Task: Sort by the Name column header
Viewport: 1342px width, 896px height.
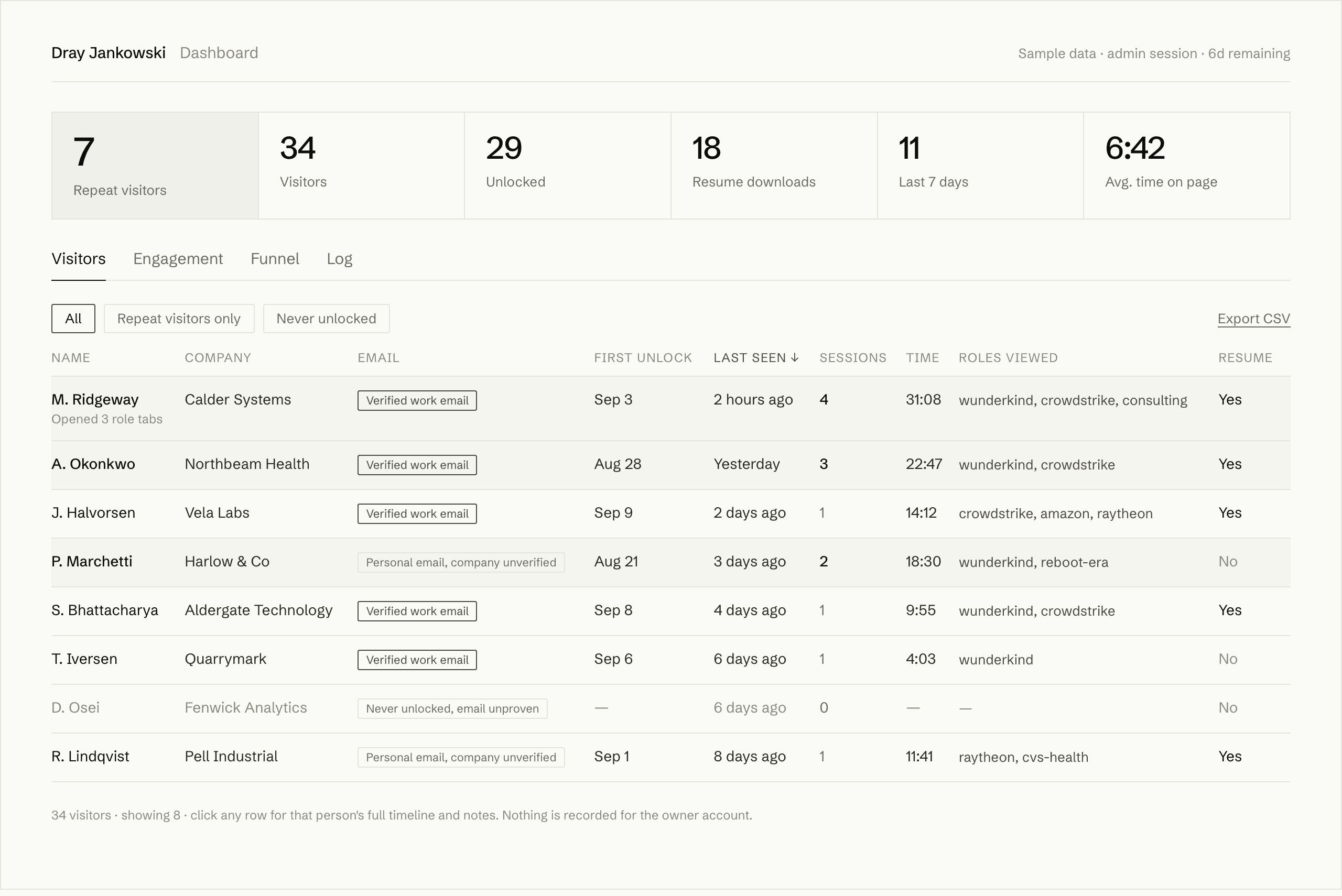Action: point(71,358)
